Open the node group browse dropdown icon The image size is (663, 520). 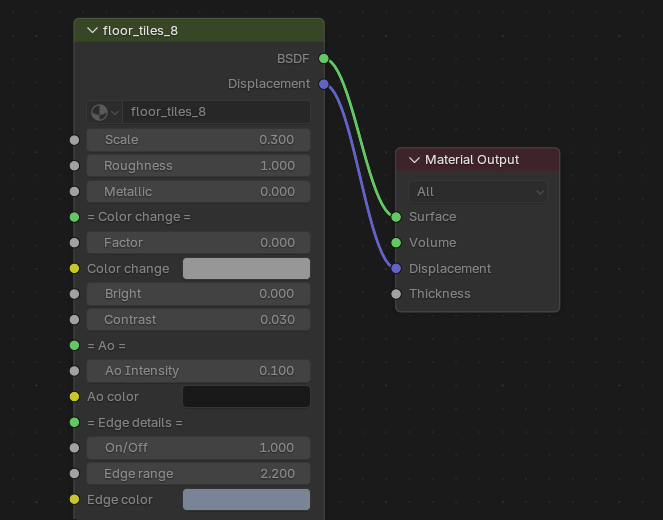(104, 112)
